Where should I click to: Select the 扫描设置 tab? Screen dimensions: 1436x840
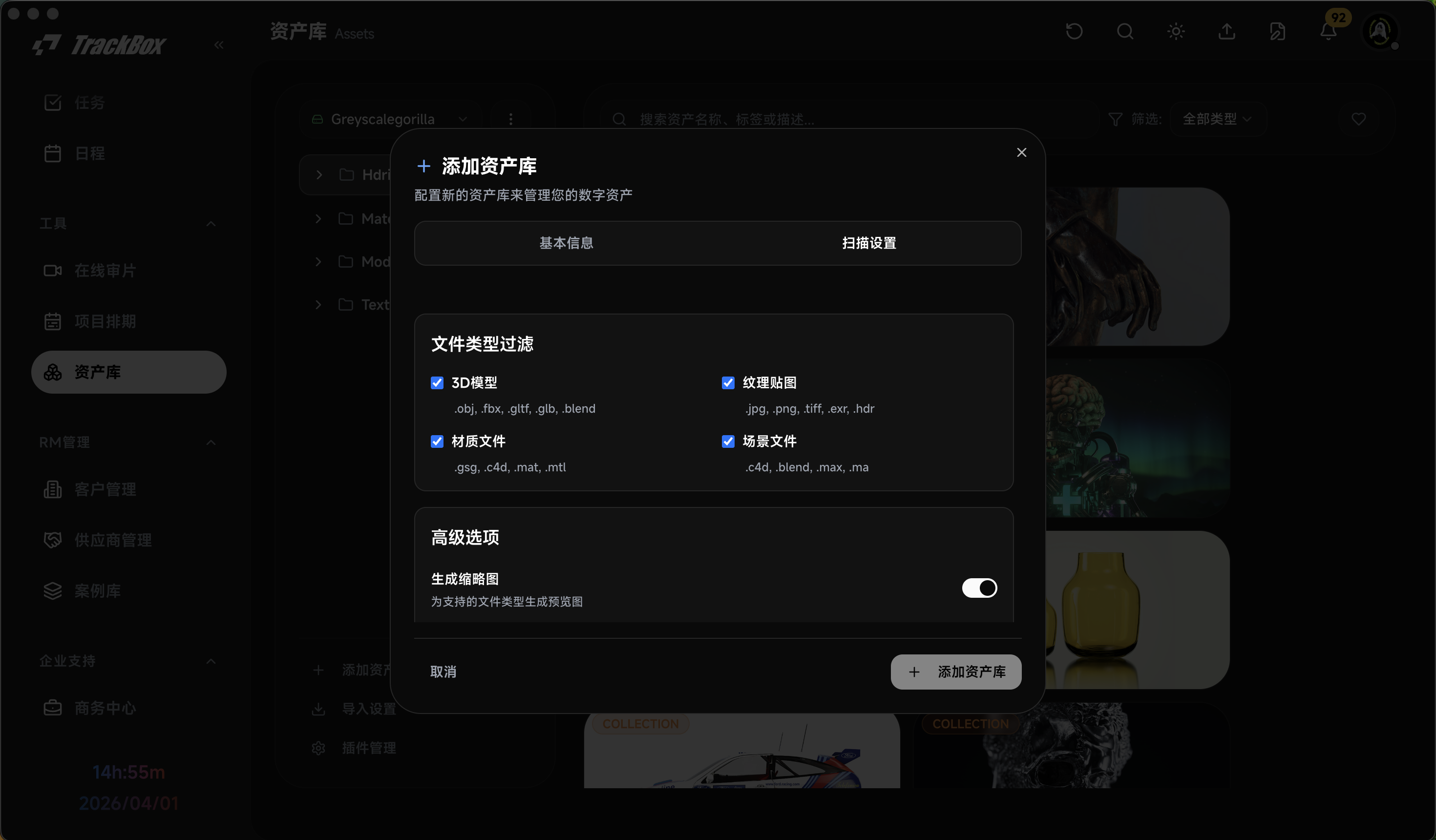869,243
